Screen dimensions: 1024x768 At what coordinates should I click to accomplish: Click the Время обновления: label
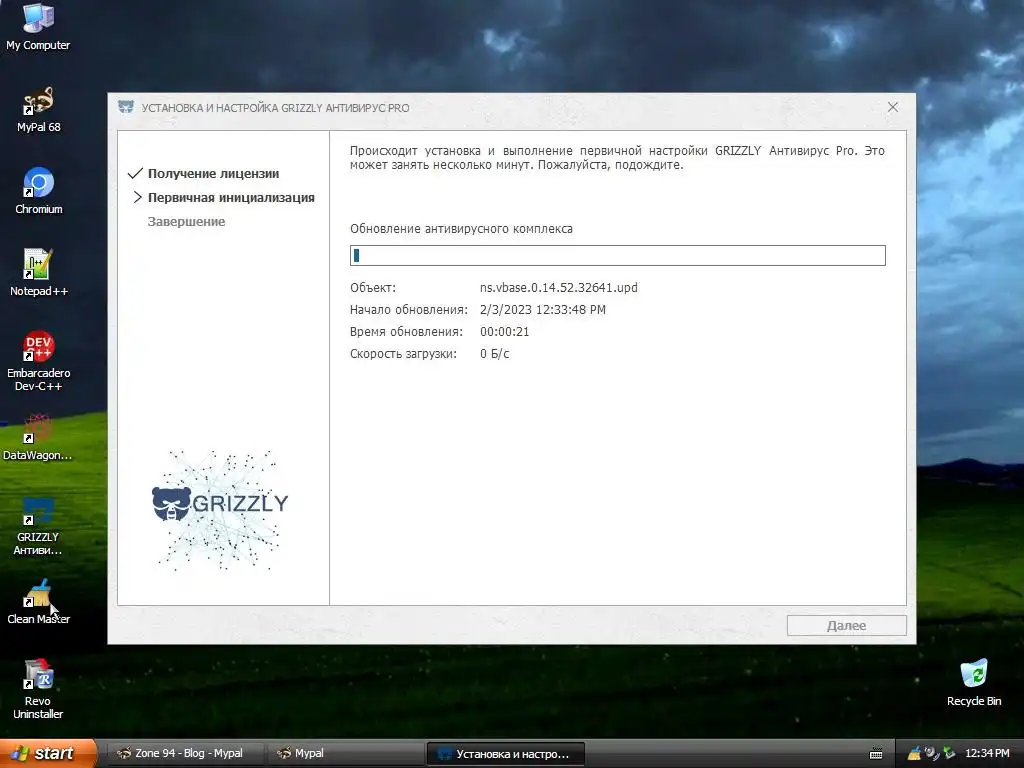pos(406,332)
